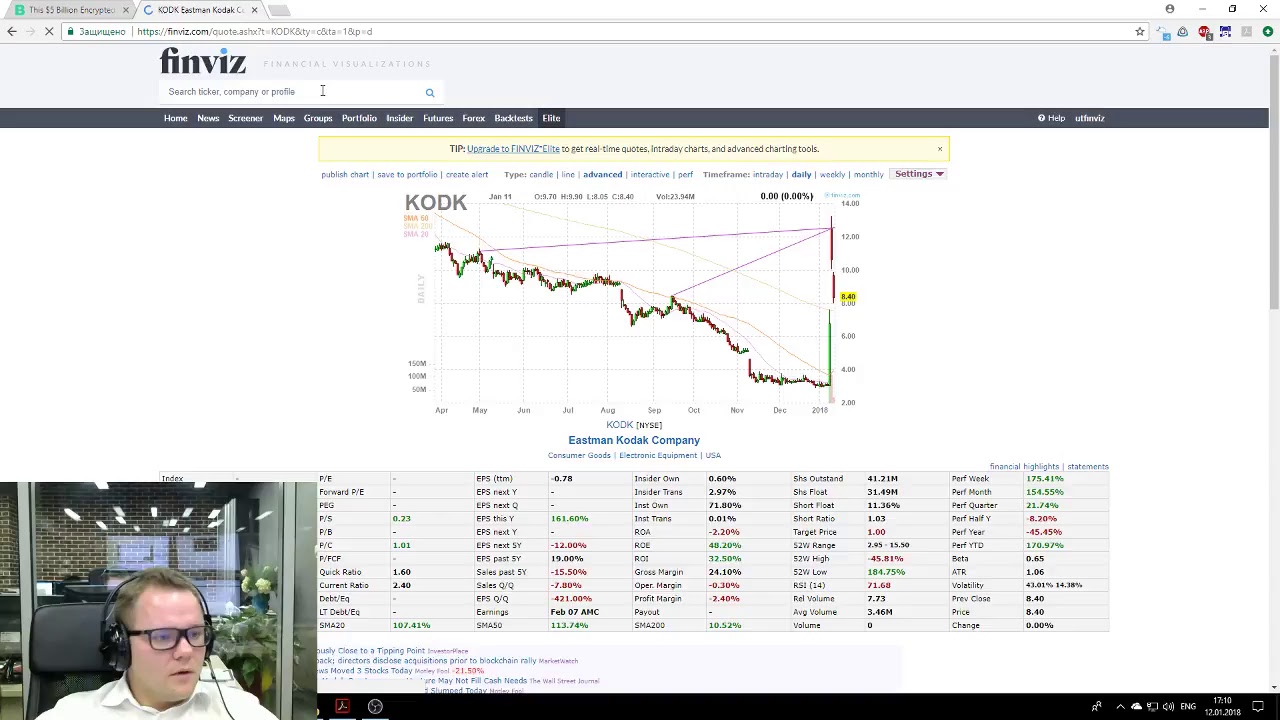The width and height of the screenshot is (1280, 720).
Task: Open the round dark taskbar app icon
Action: [x=375, y=707]
